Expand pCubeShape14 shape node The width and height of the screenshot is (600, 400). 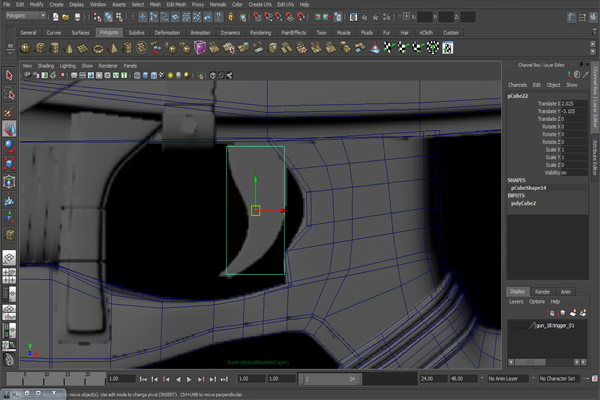528,188
